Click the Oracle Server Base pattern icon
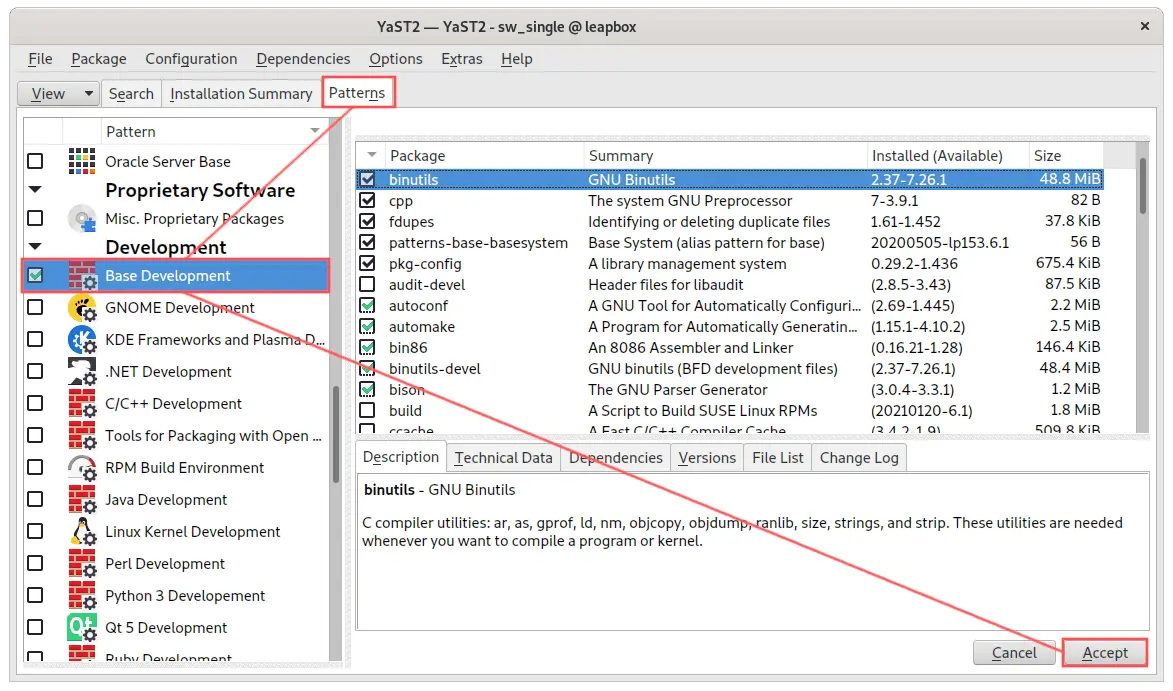 click(82, 161)
